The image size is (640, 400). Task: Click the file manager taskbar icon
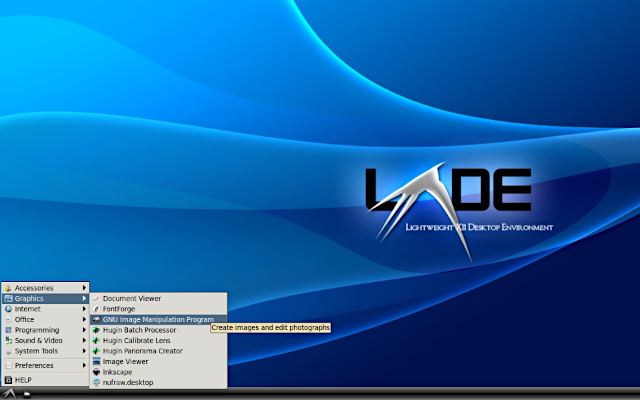[27, 394]
